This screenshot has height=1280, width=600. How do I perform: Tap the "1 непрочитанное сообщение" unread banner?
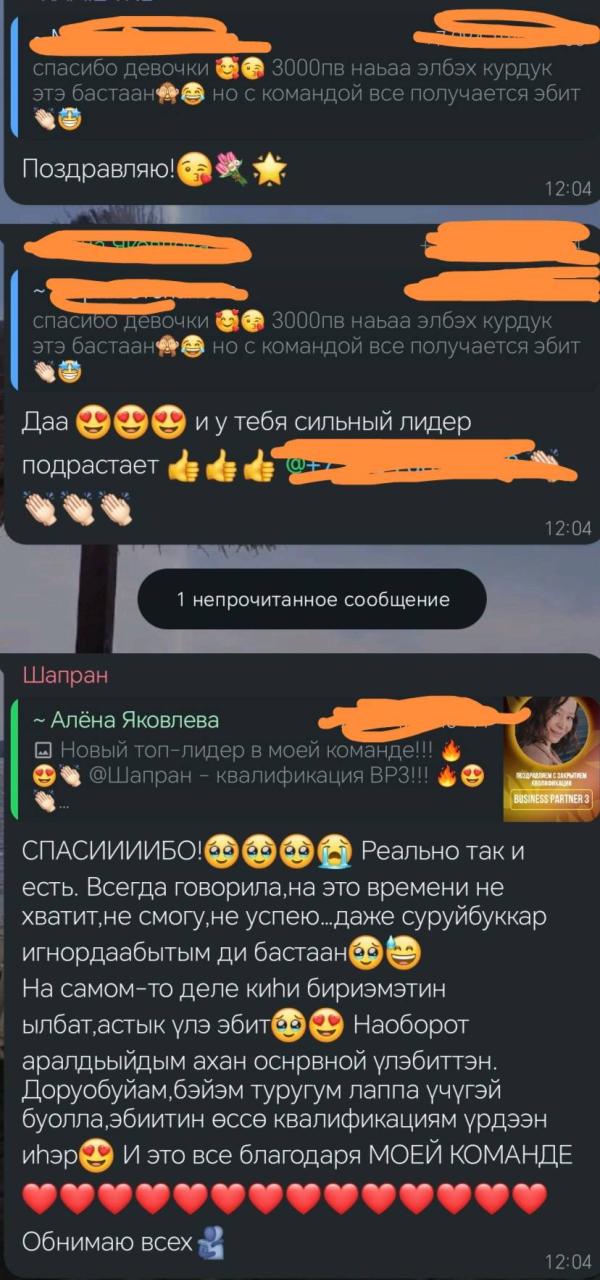tap(313, 600)
